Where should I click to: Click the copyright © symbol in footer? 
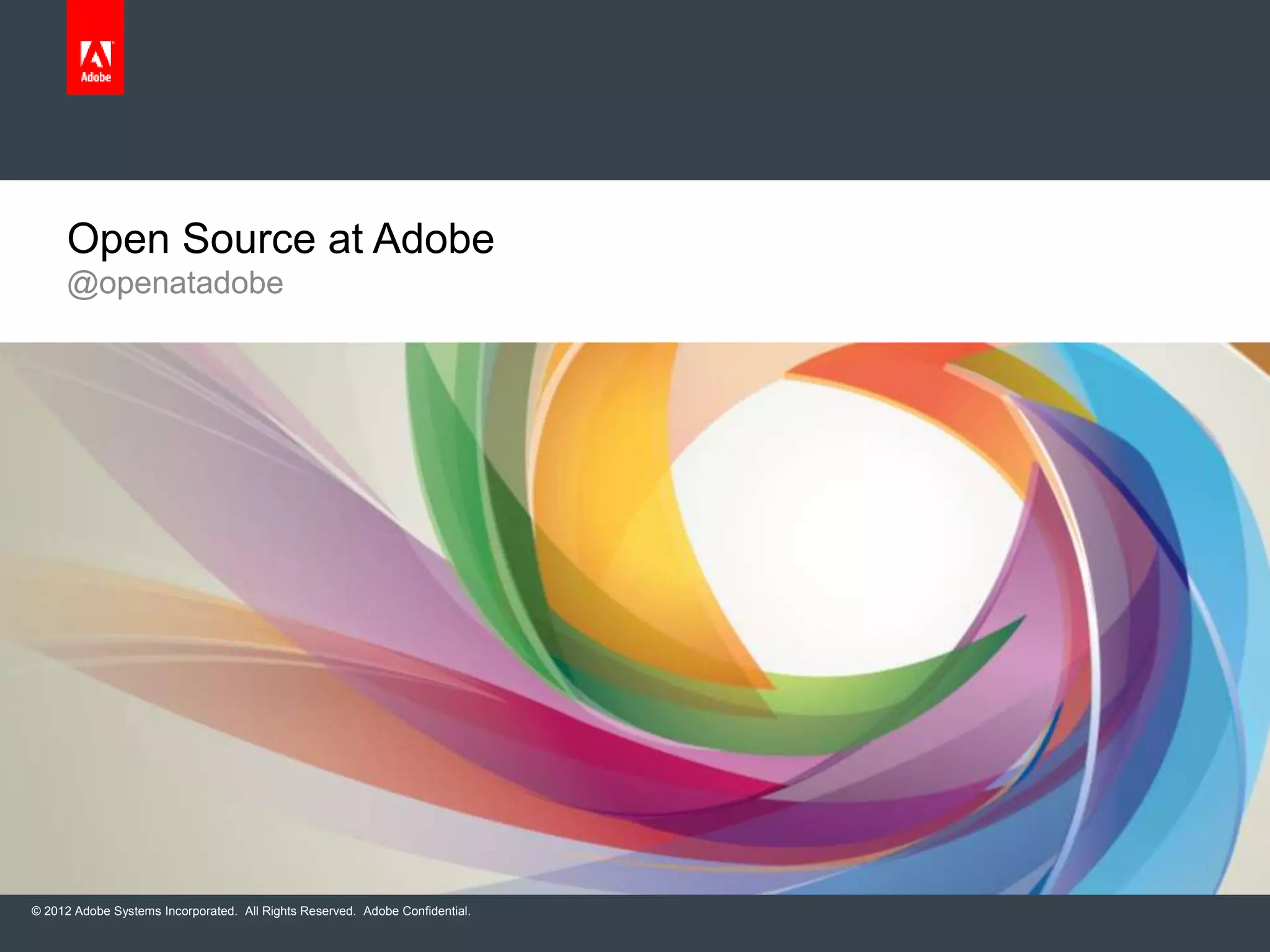click(36, 911)
